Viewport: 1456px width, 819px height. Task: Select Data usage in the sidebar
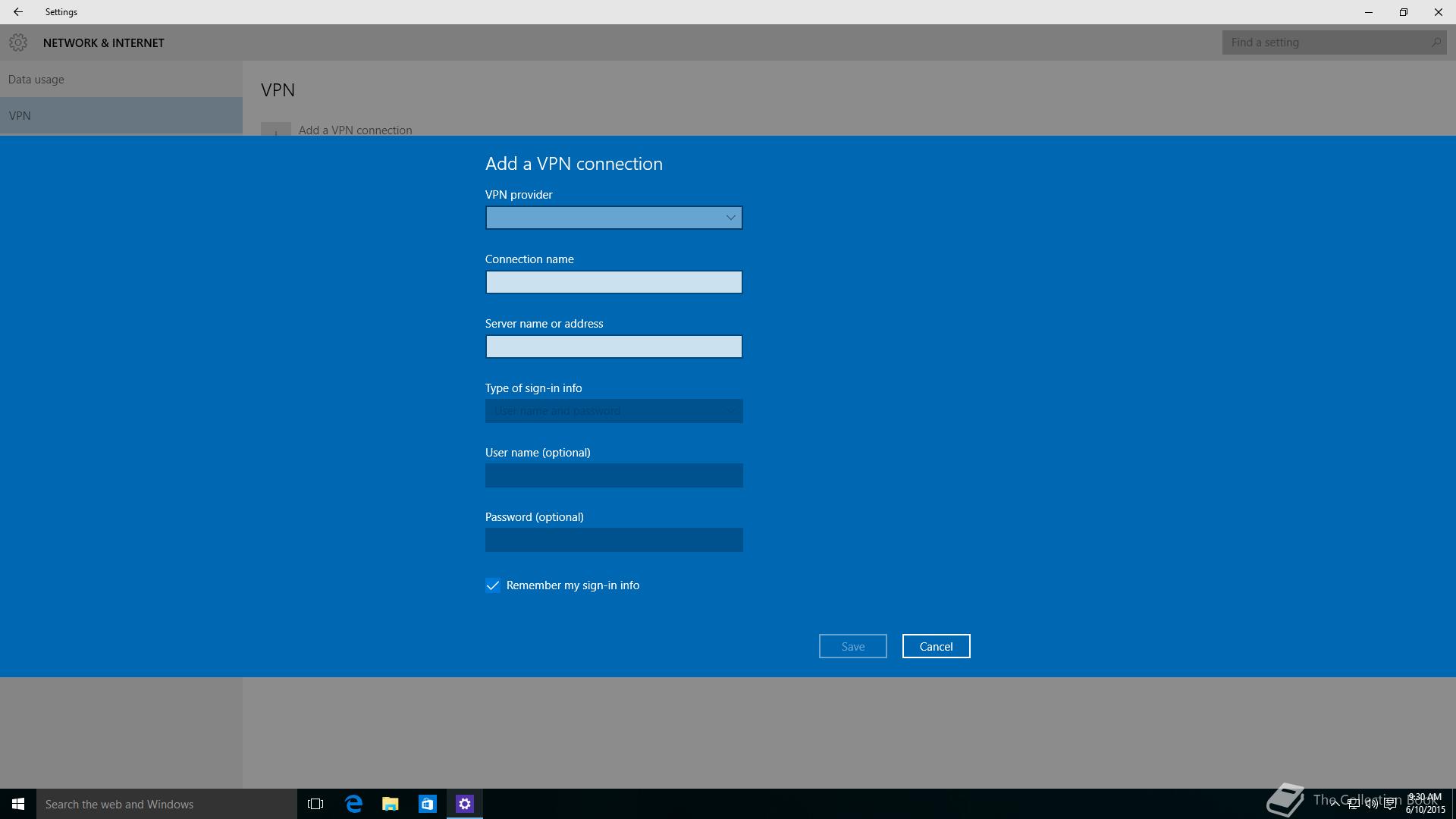pos(36,80)
